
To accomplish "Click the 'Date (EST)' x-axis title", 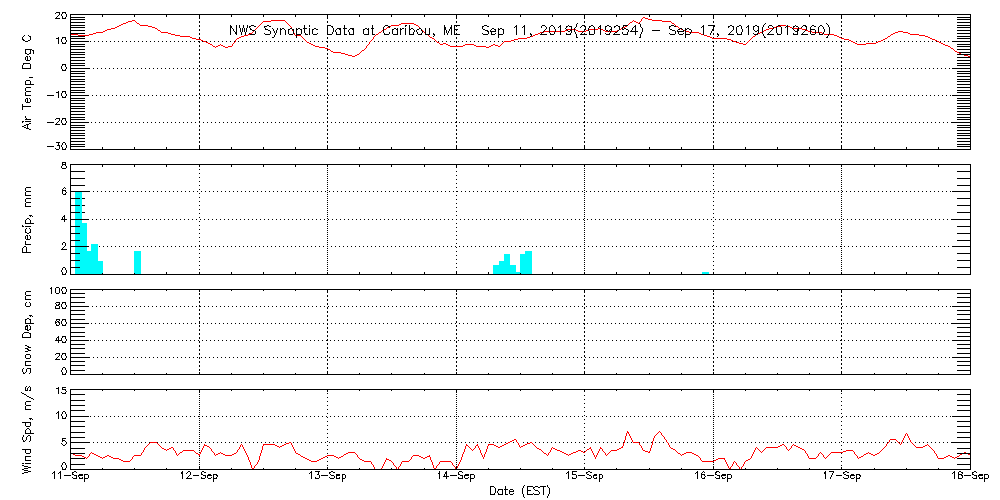I will (x=519, y=491).
